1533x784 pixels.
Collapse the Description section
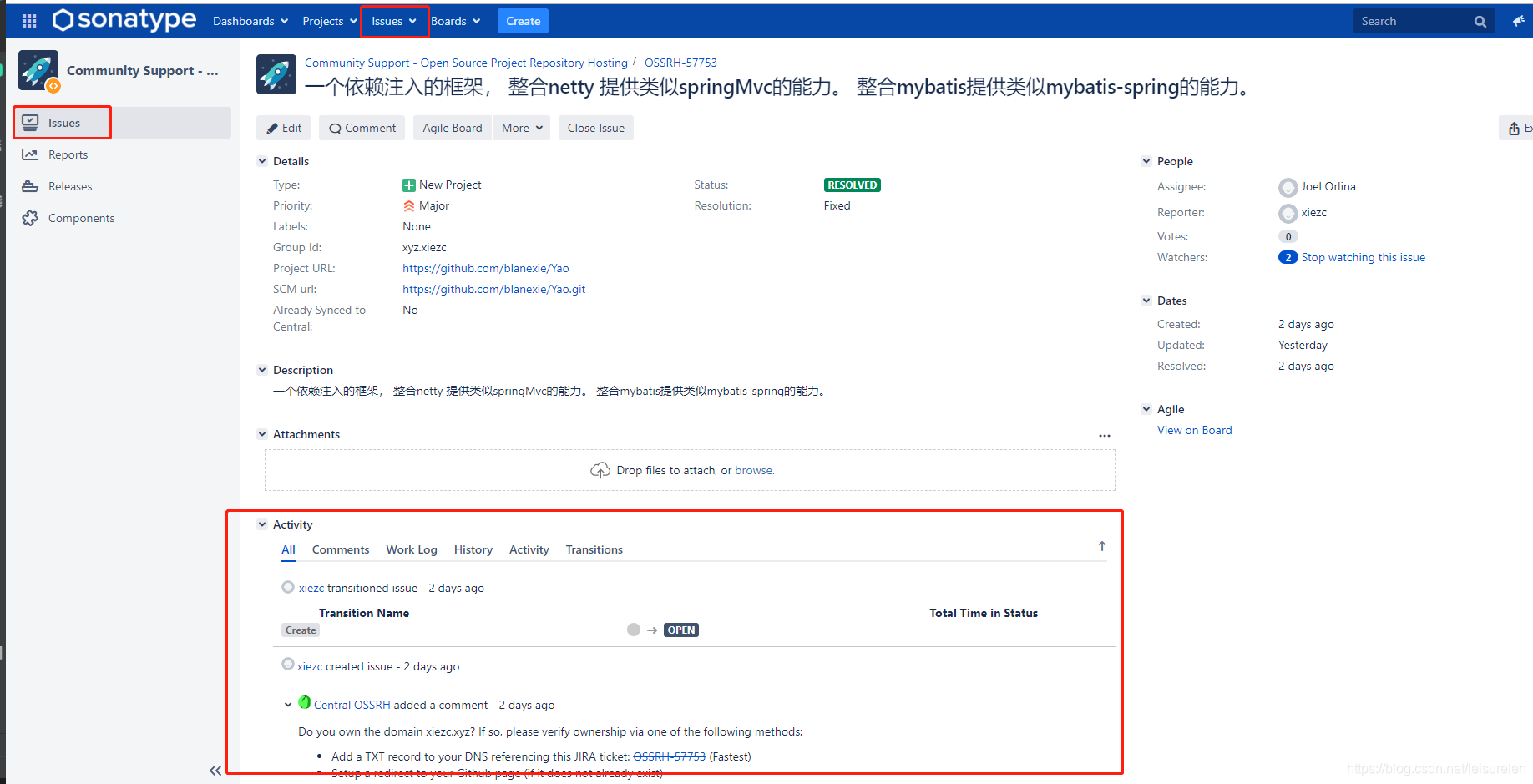(x=262, y=370)
